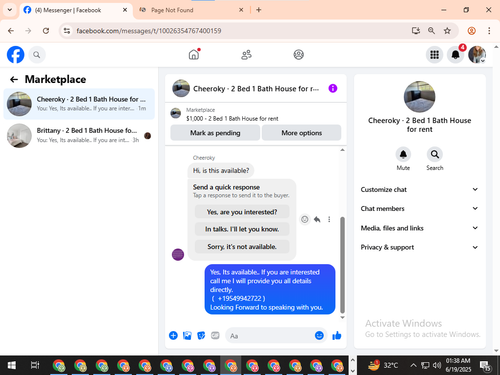This screenshot has height=375, width=500.
Task: Open the $1,000 2 Bed 1 Bath listing link
Action: click(x=232, y=119)
